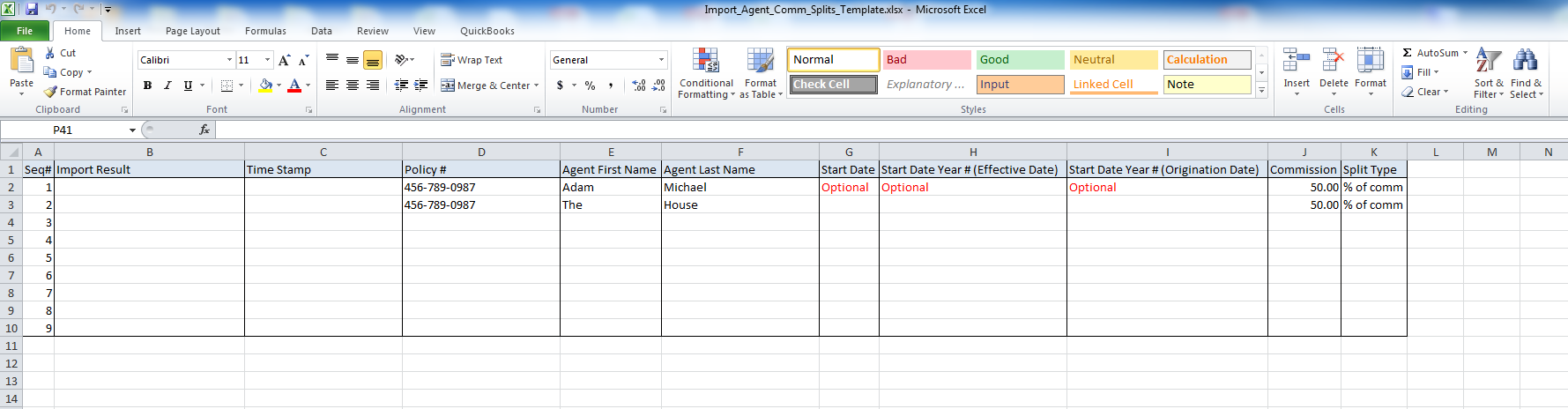1568x409 pixels.
Task: Toggle Italic text formatting
Action: [x=167, y=86]
